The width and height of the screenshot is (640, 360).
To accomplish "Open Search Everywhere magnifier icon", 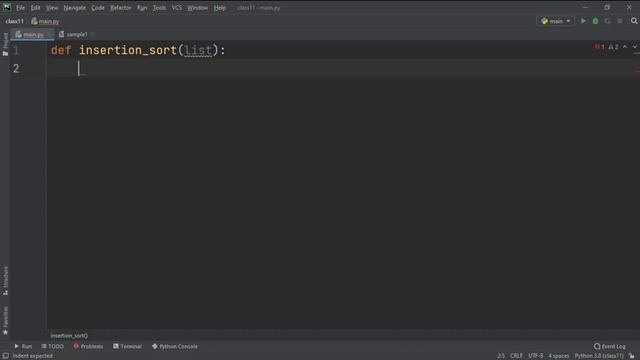I will (634, 21).
